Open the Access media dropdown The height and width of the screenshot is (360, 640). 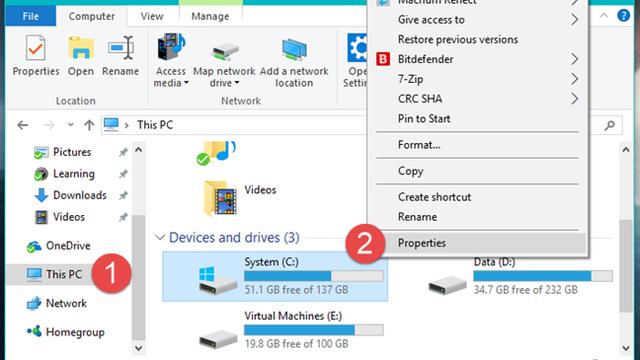[x=171, y=60]
